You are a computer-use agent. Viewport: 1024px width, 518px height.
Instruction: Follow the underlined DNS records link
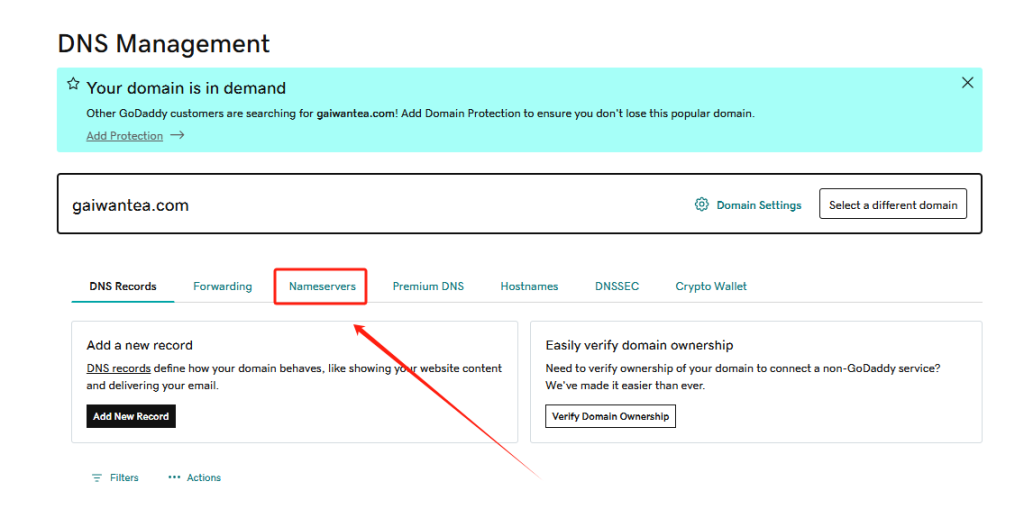[118, 368]
